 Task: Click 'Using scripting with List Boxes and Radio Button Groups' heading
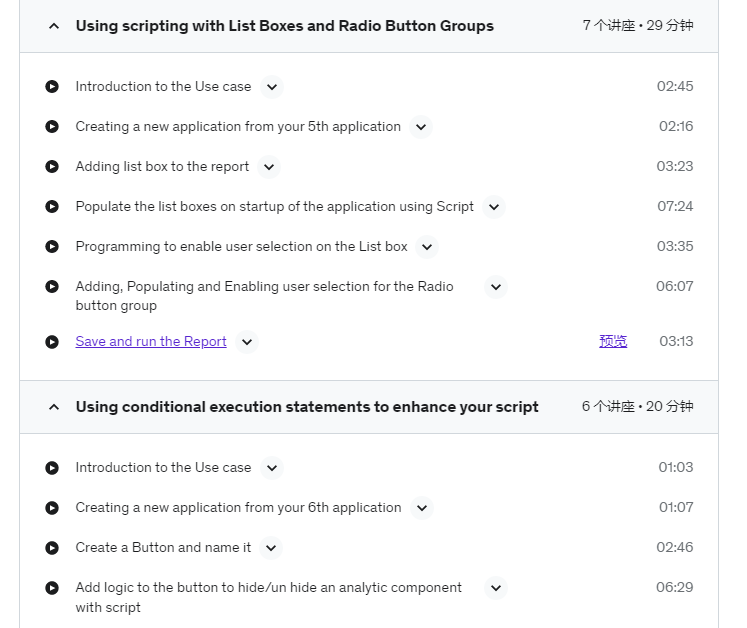(x=285, y=26)
